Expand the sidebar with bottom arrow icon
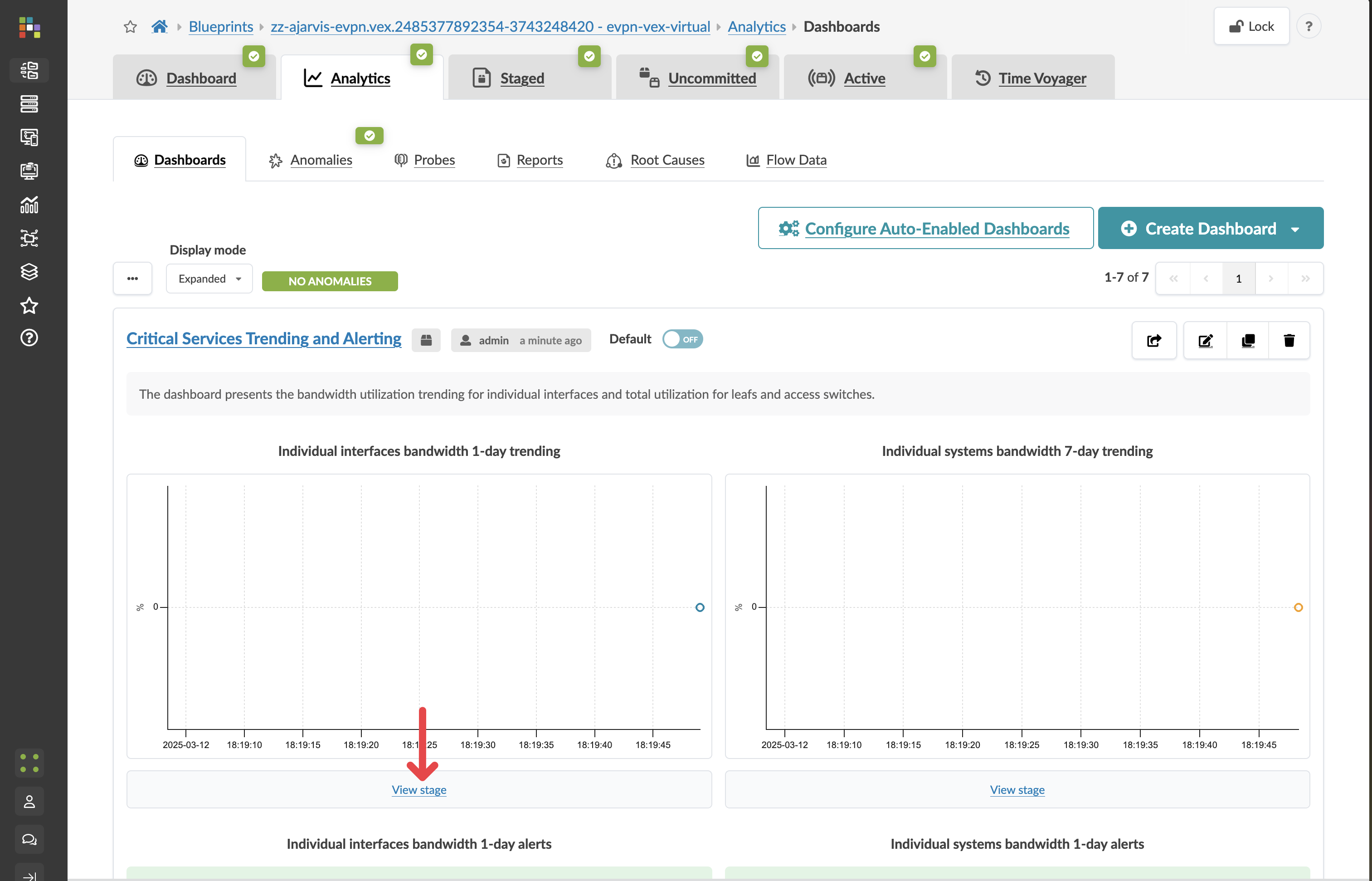Viewport: 1372px width, 881px height. [x=29, y=875]
